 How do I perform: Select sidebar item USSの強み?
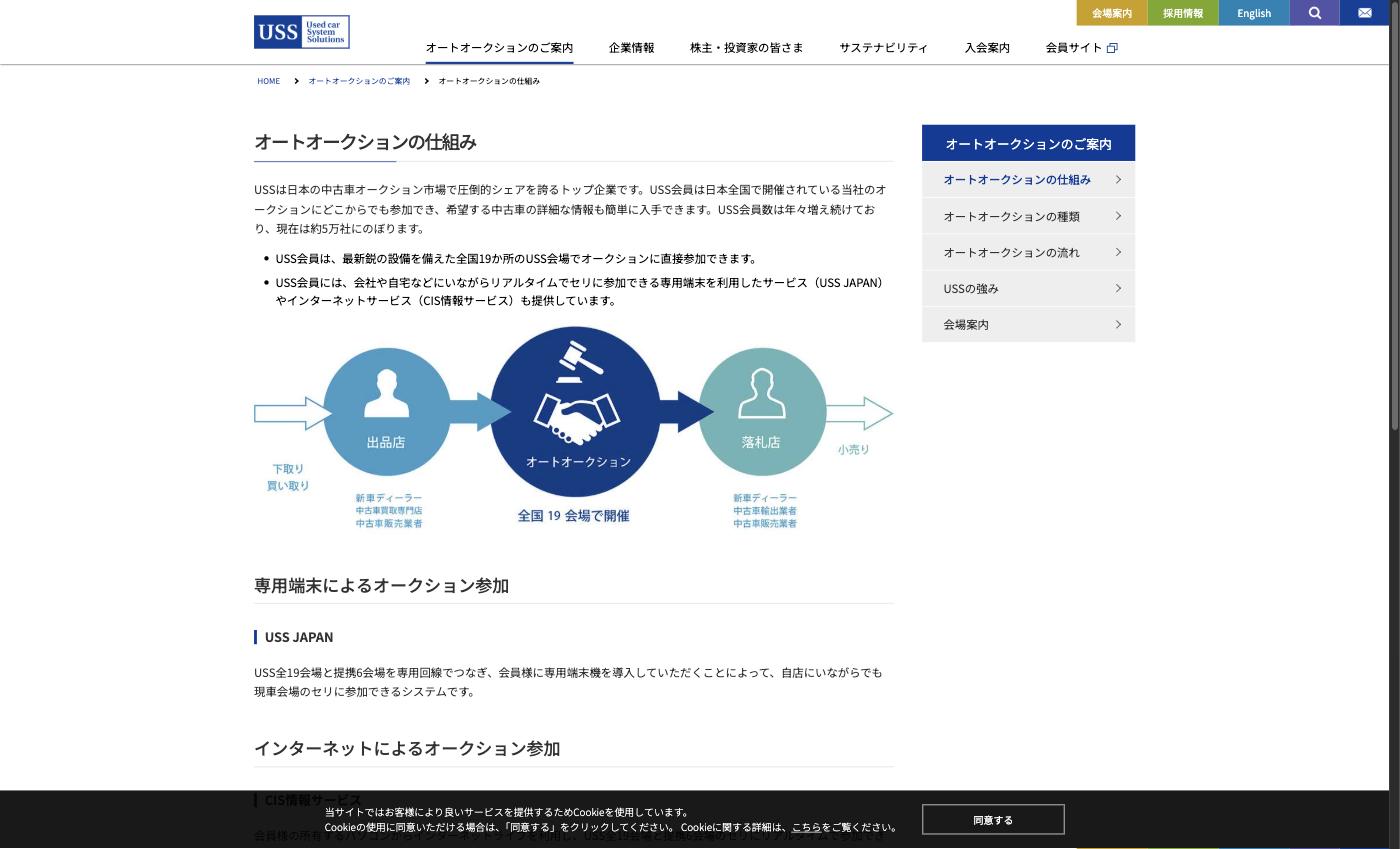pyautogui.click(x=1028, y=288)
